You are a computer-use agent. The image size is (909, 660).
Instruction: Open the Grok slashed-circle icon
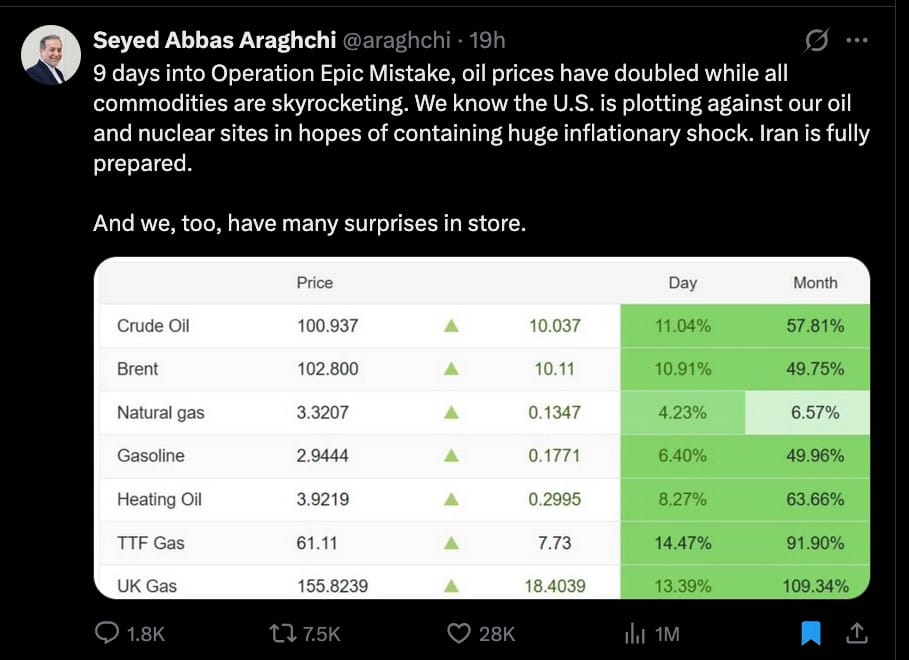[x=816, y=41]
